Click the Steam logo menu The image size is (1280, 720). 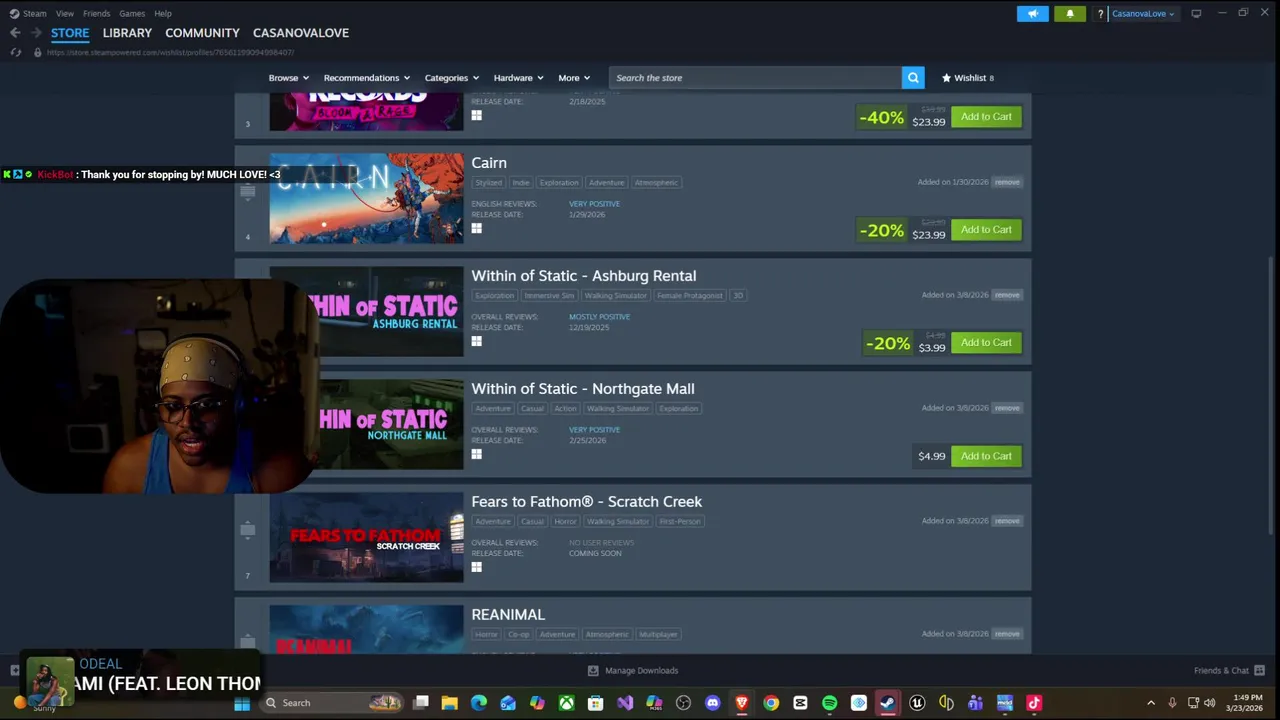(x=28, y=14)
